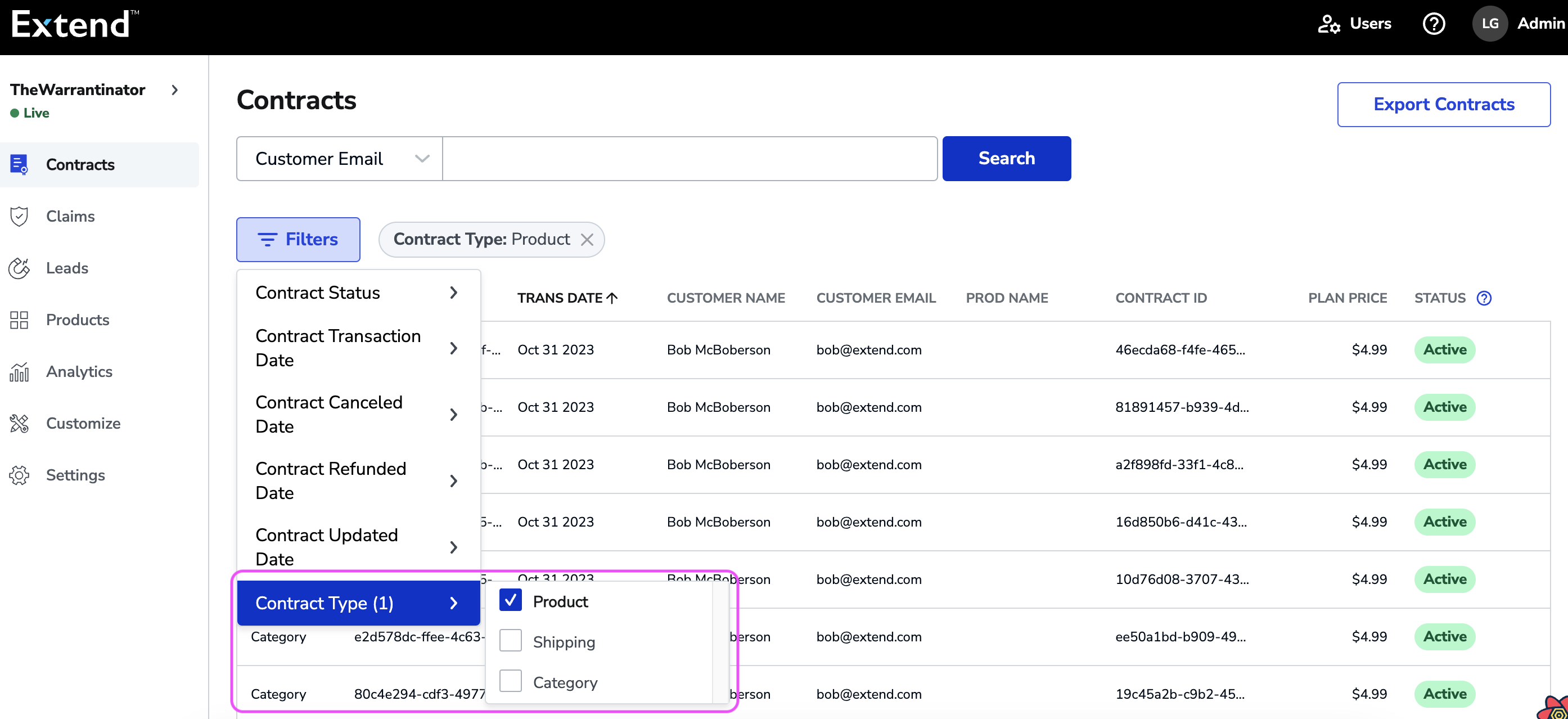Check the Shipping checkbox
The height and width of the screenshot is (719, 1568).
click(x=510, y=640)
